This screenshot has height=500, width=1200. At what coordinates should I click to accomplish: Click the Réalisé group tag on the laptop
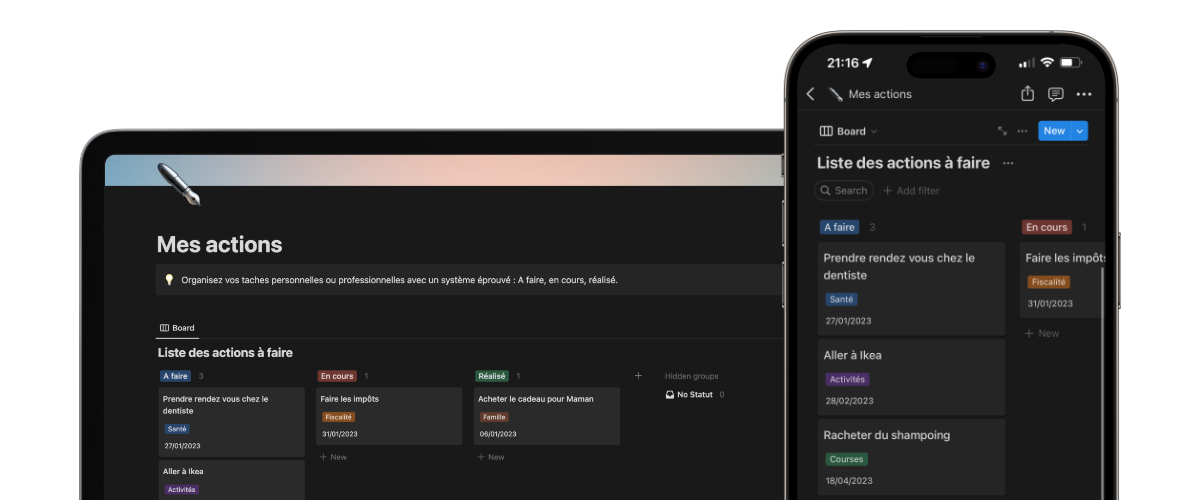(491, 376)
